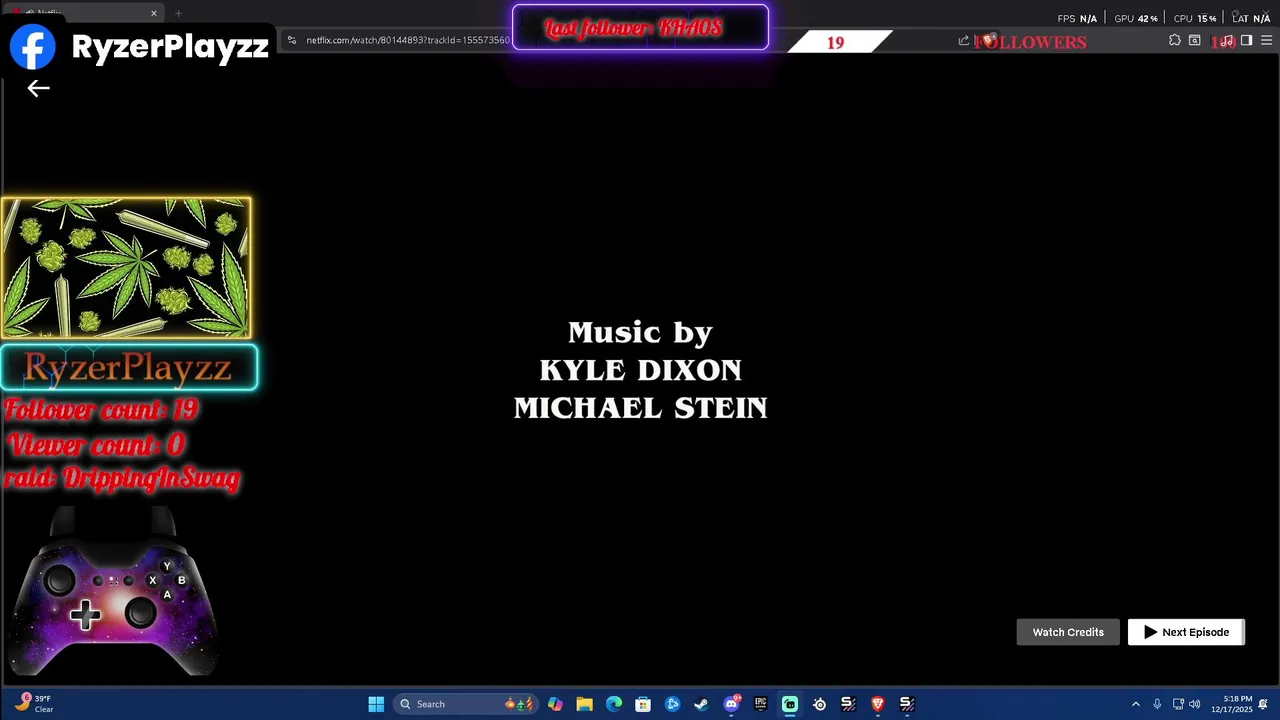Click the cannabis leaf overlay image

(x=126, y=268)
